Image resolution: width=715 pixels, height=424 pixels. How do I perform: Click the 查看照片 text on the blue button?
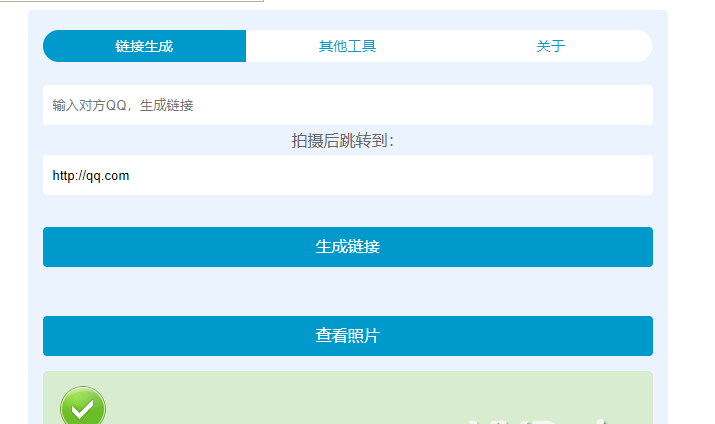(347, 336)
